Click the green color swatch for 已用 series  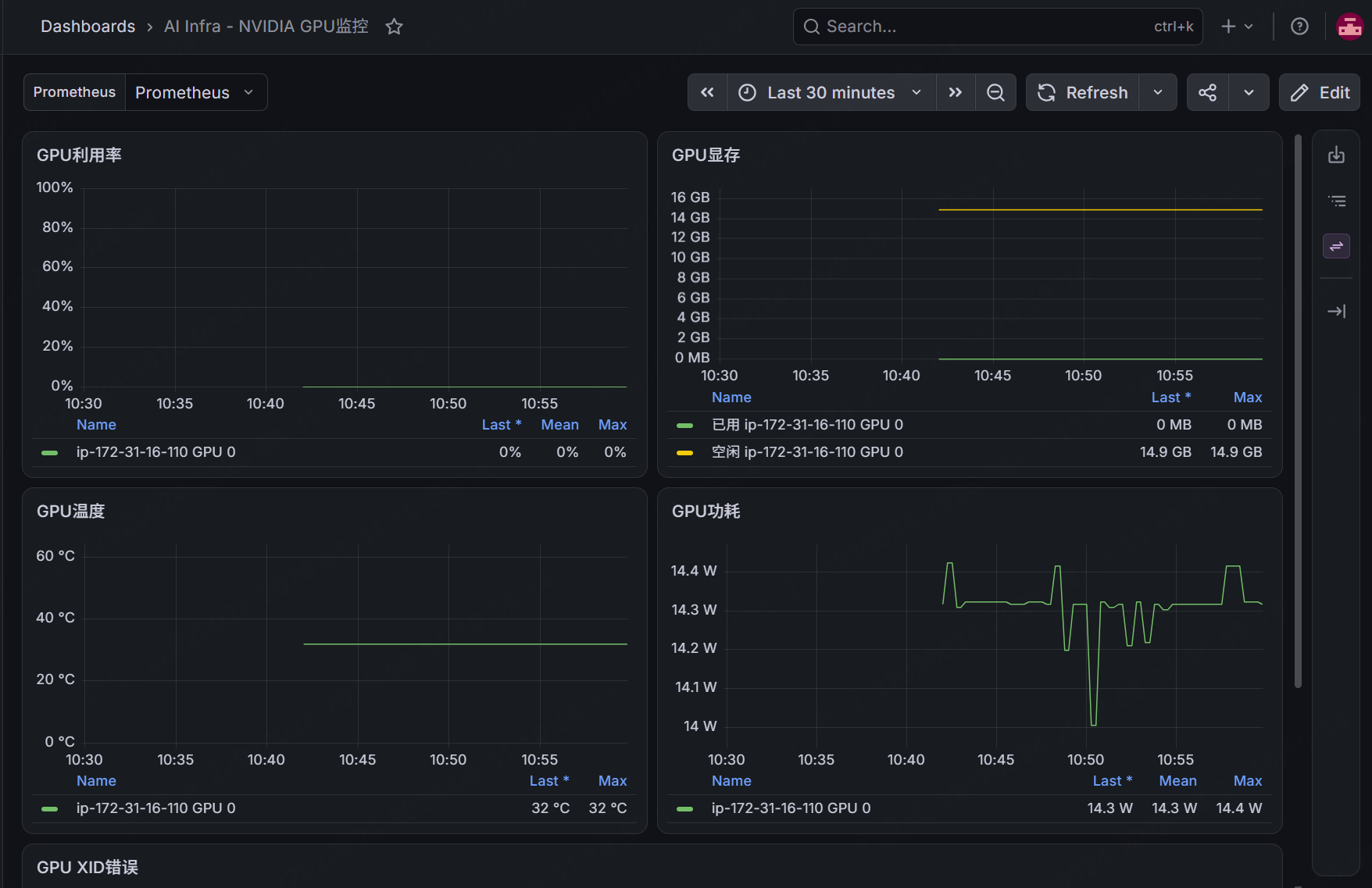(684, 426)
